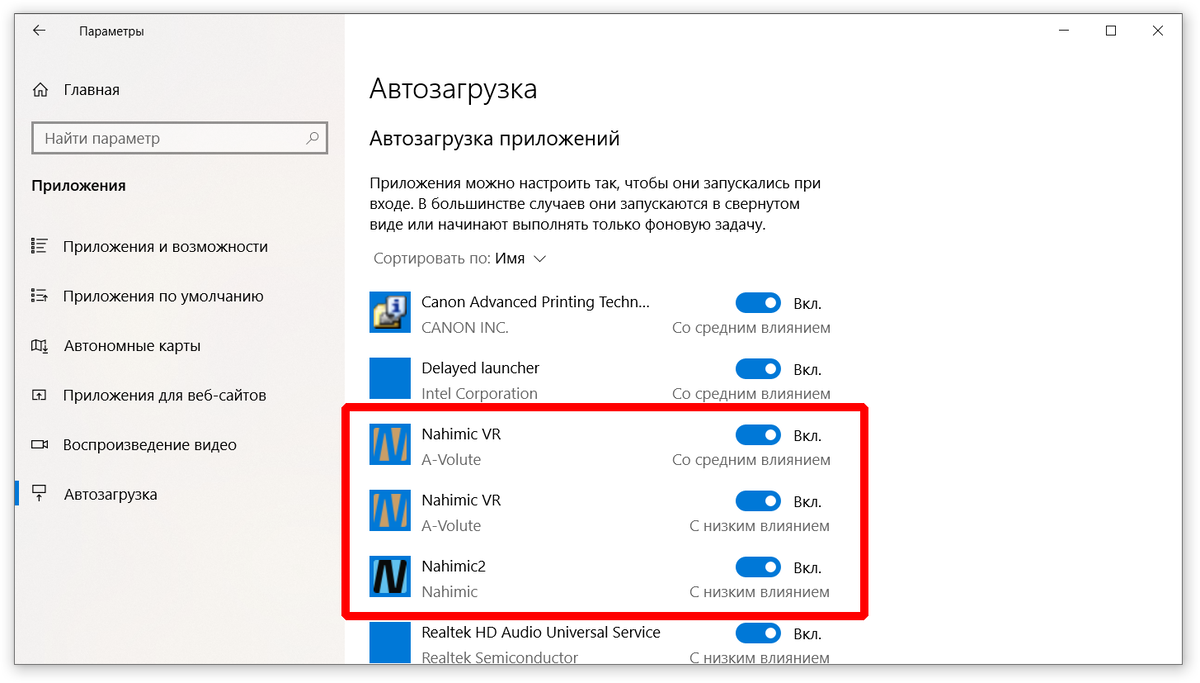The height and width of the screenshot is (683, 1200).
Task: Click the Delayed launcher blue icon
Action: 390,379
